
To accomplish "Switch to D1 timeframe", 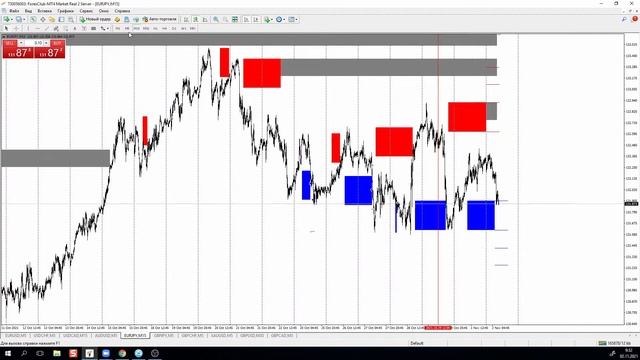I will (x=174, y=28).
